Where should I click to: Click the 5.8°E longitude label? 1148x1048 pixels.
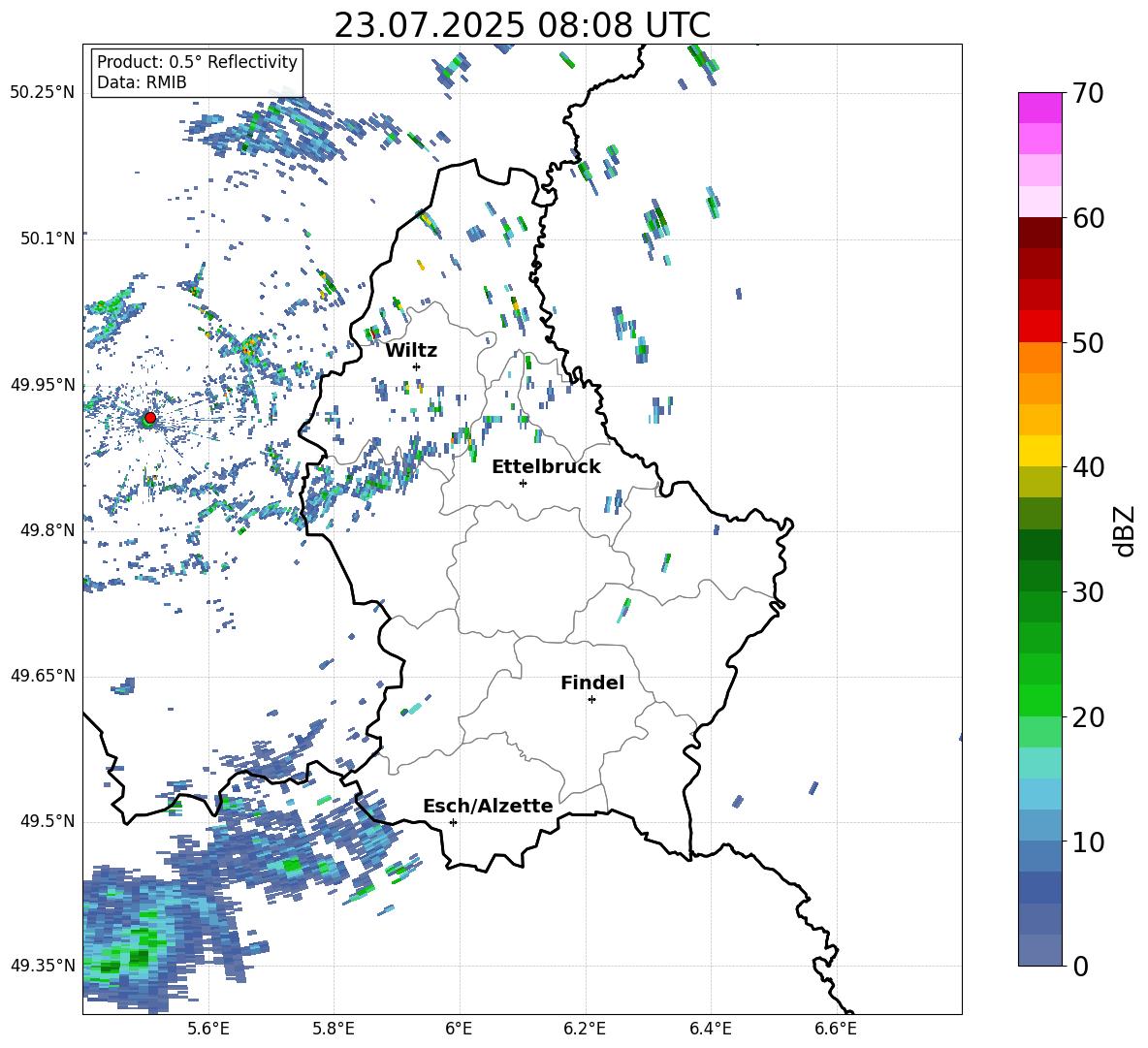pos(334,1029)
